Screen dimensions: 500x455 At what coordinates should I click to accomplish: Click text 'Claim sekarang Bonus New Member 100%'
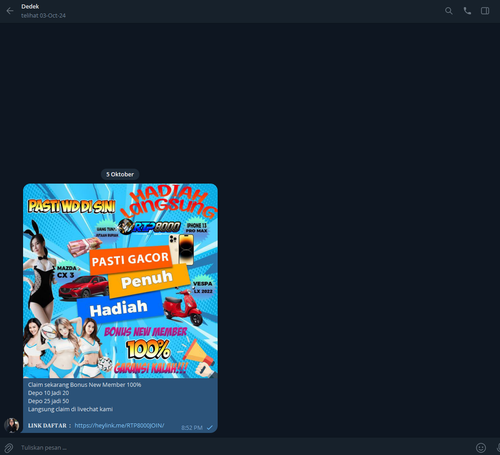point(84,385)
